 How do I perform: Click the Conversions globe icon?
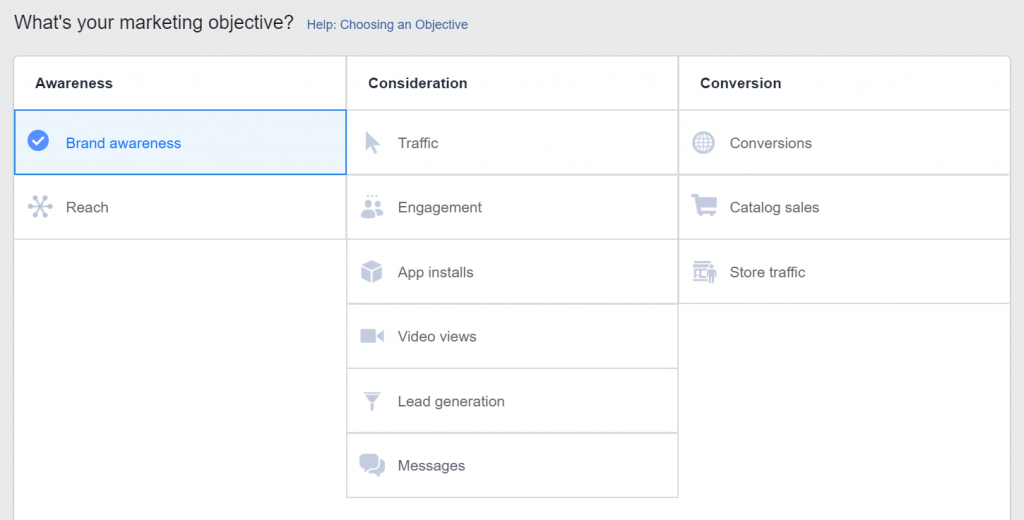[x=704, y=143]
